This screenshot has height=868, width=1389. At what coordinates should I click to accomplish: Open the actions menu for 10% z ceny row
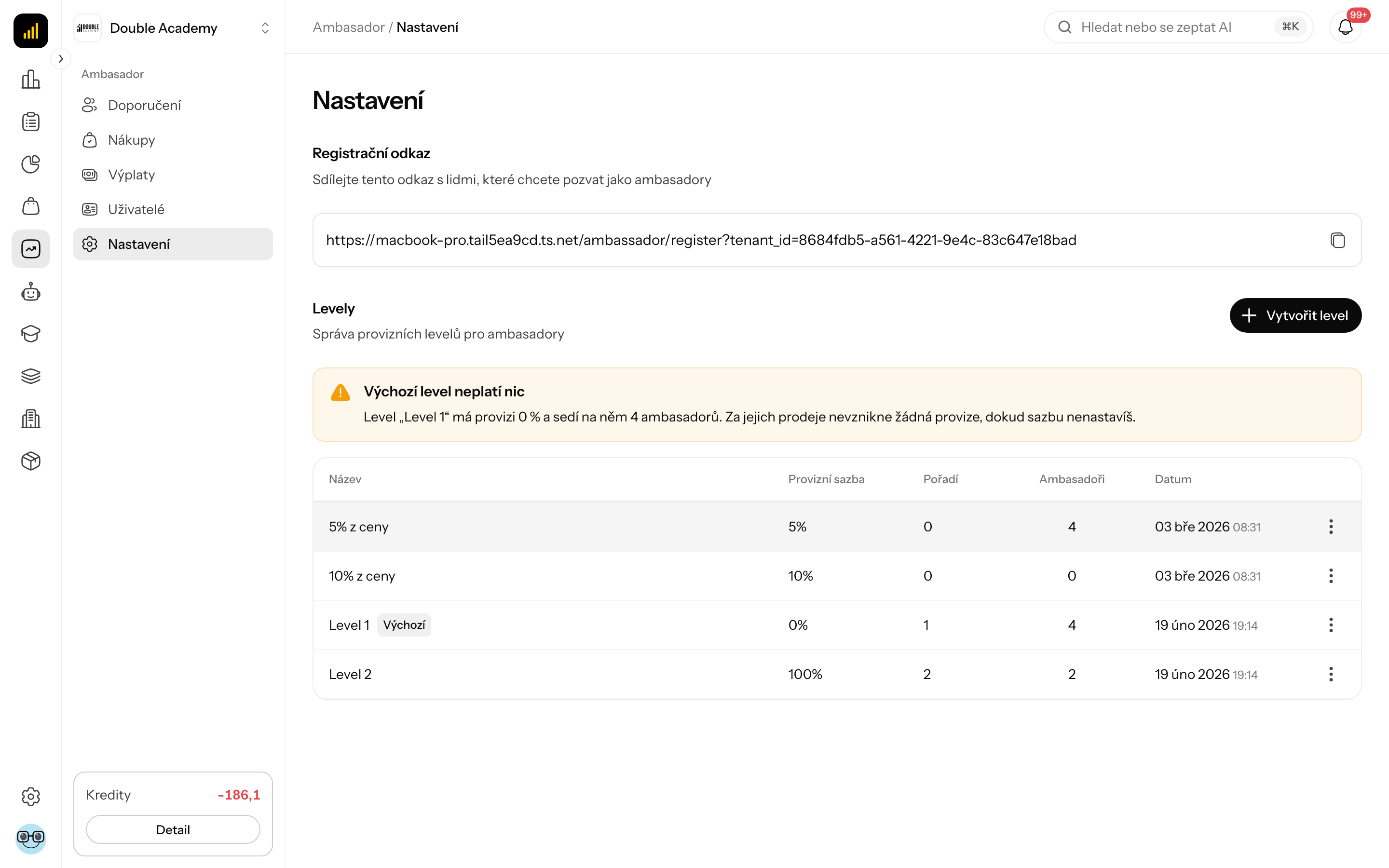(1331, 576)
